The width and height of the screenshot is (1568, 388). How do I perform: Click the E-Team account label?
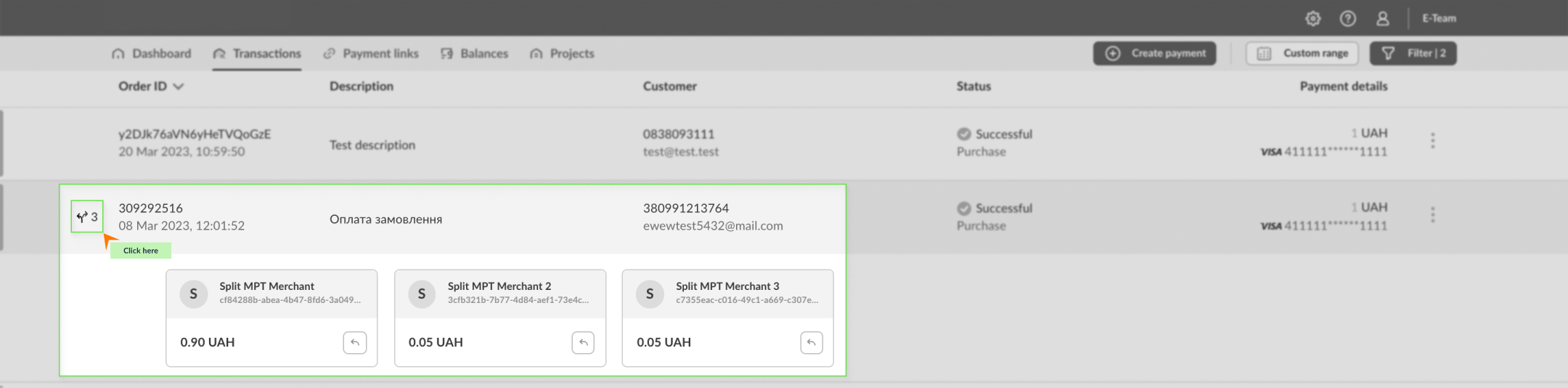pyautogui.click(x=1439, y=19)
